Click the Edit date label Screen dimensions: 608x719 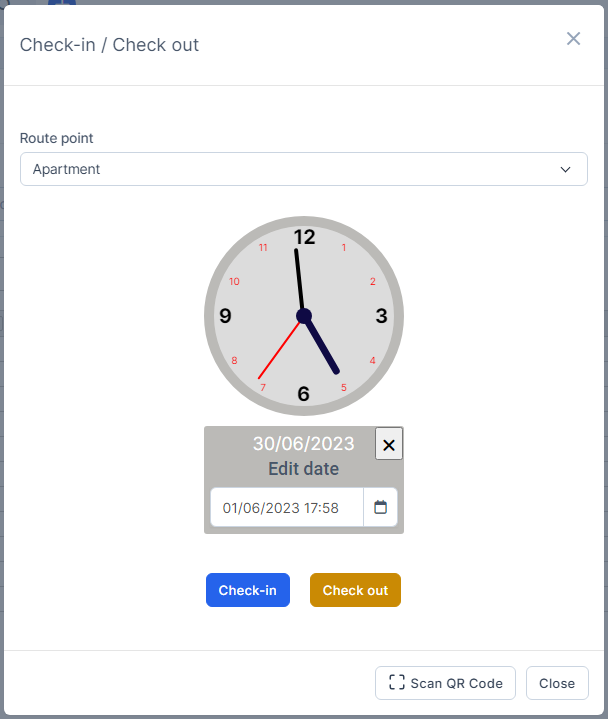click(x=303, y=469)
